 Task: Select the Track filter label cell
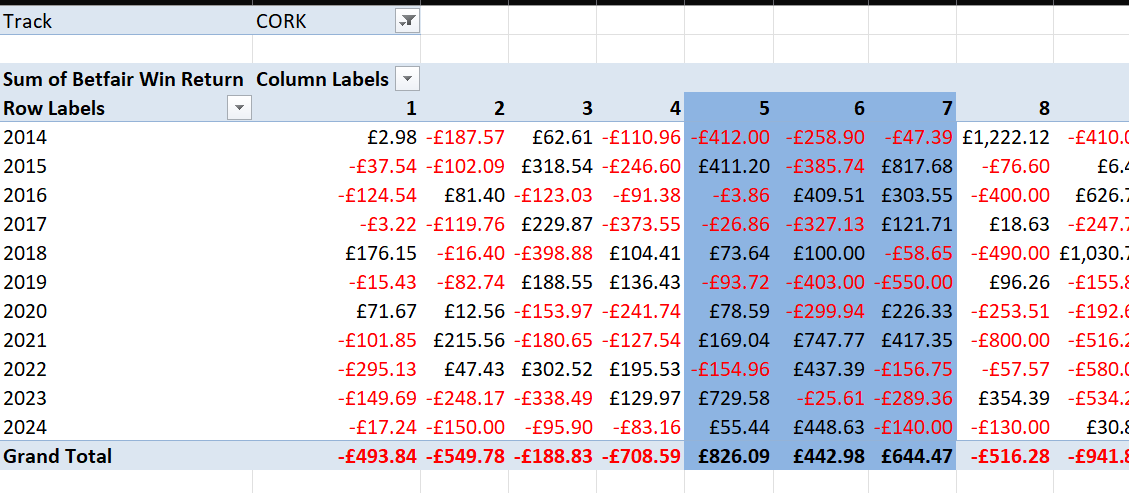(x=126, y=21)
